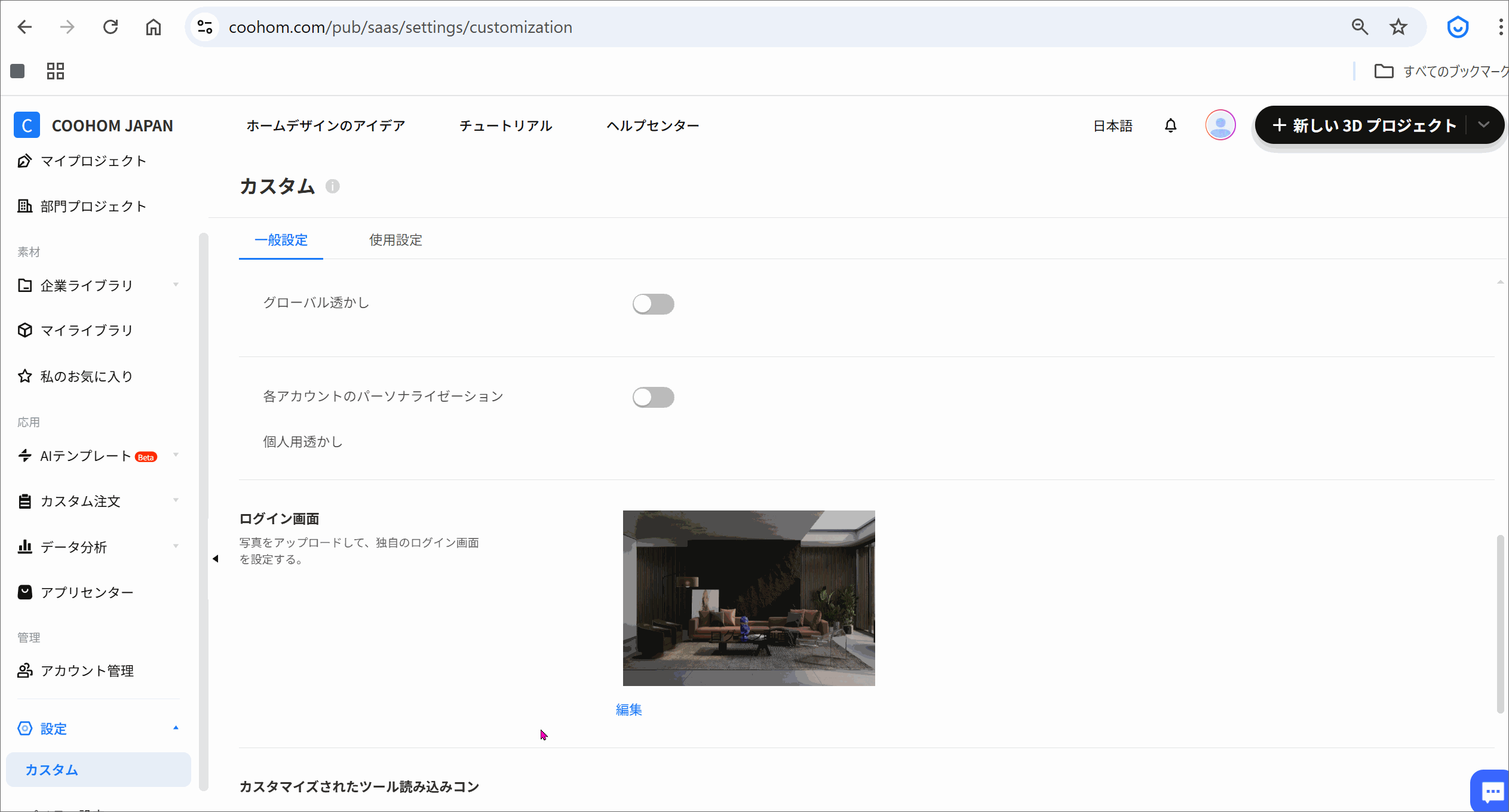1509x812 pixels.
Task: Select カスタム in sidebar submenu
Action: coord(99,770)
